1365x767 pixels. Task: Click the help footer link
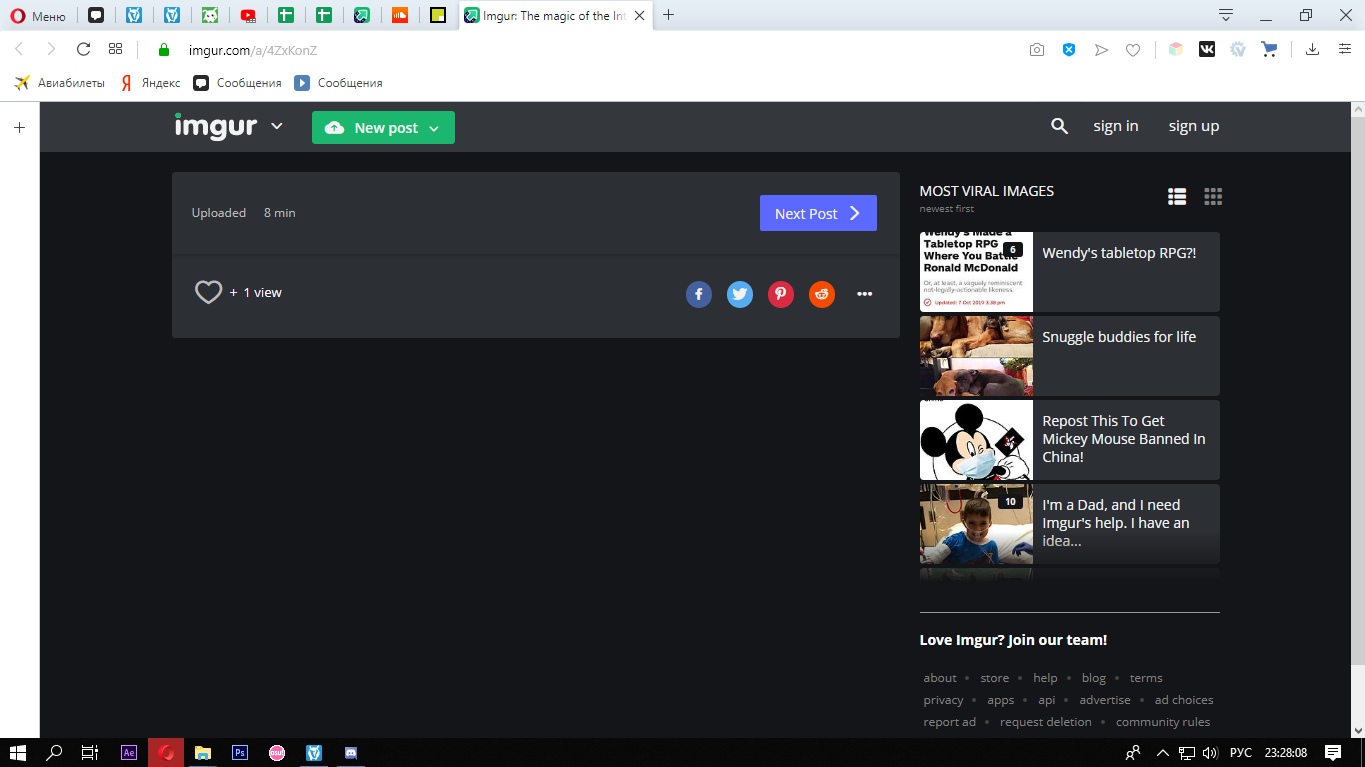[x=1045, y=678]
